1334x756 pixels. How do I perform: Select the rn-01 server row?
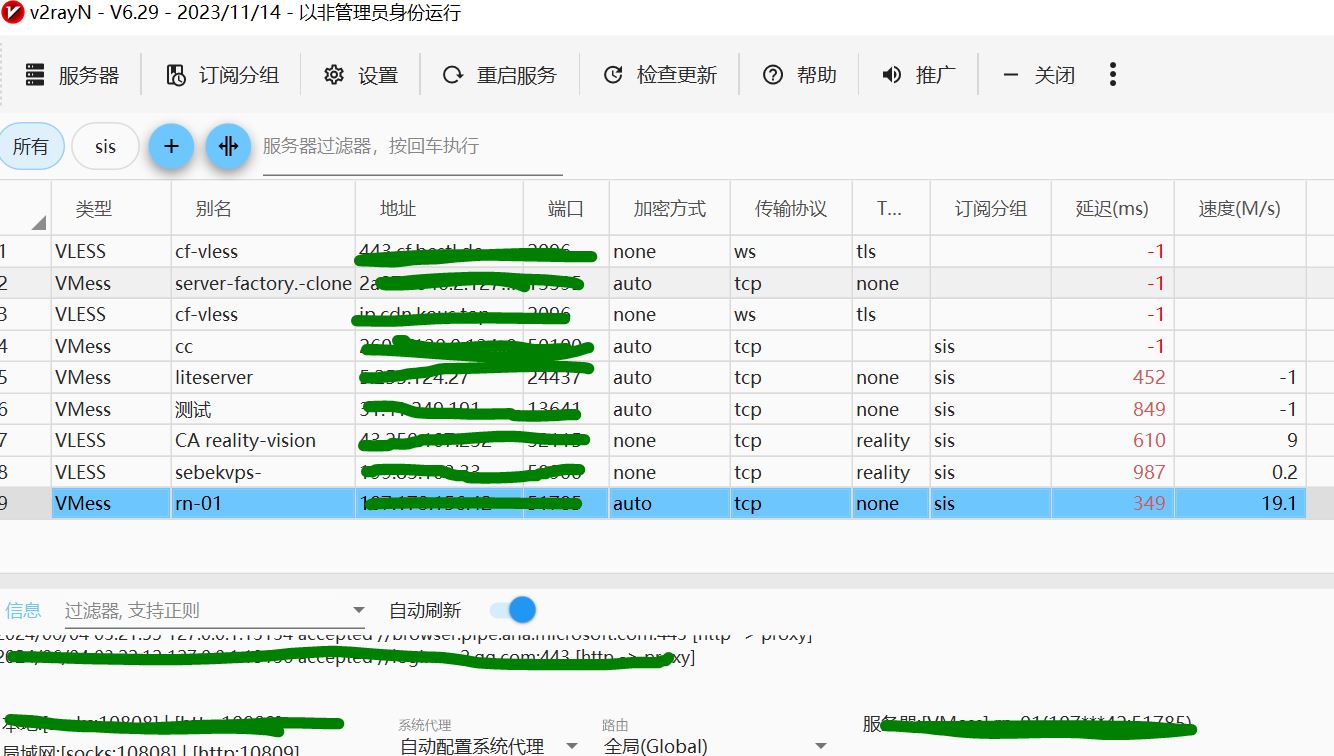coord(653,503)
